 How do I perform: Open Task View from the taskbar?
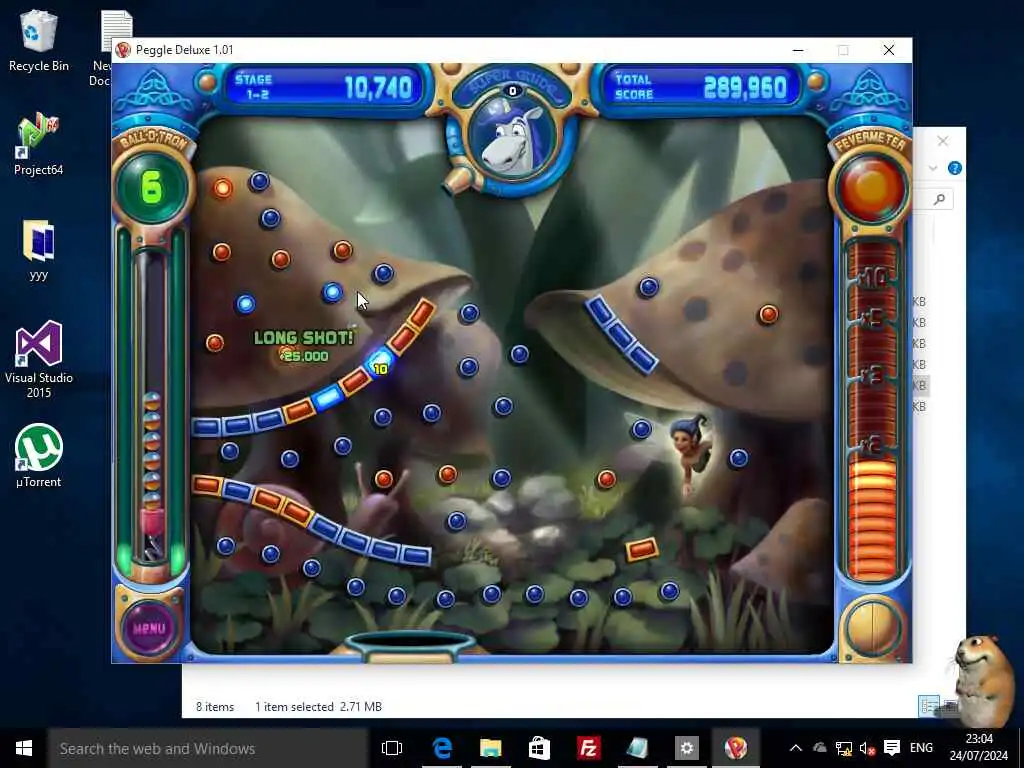392,748
